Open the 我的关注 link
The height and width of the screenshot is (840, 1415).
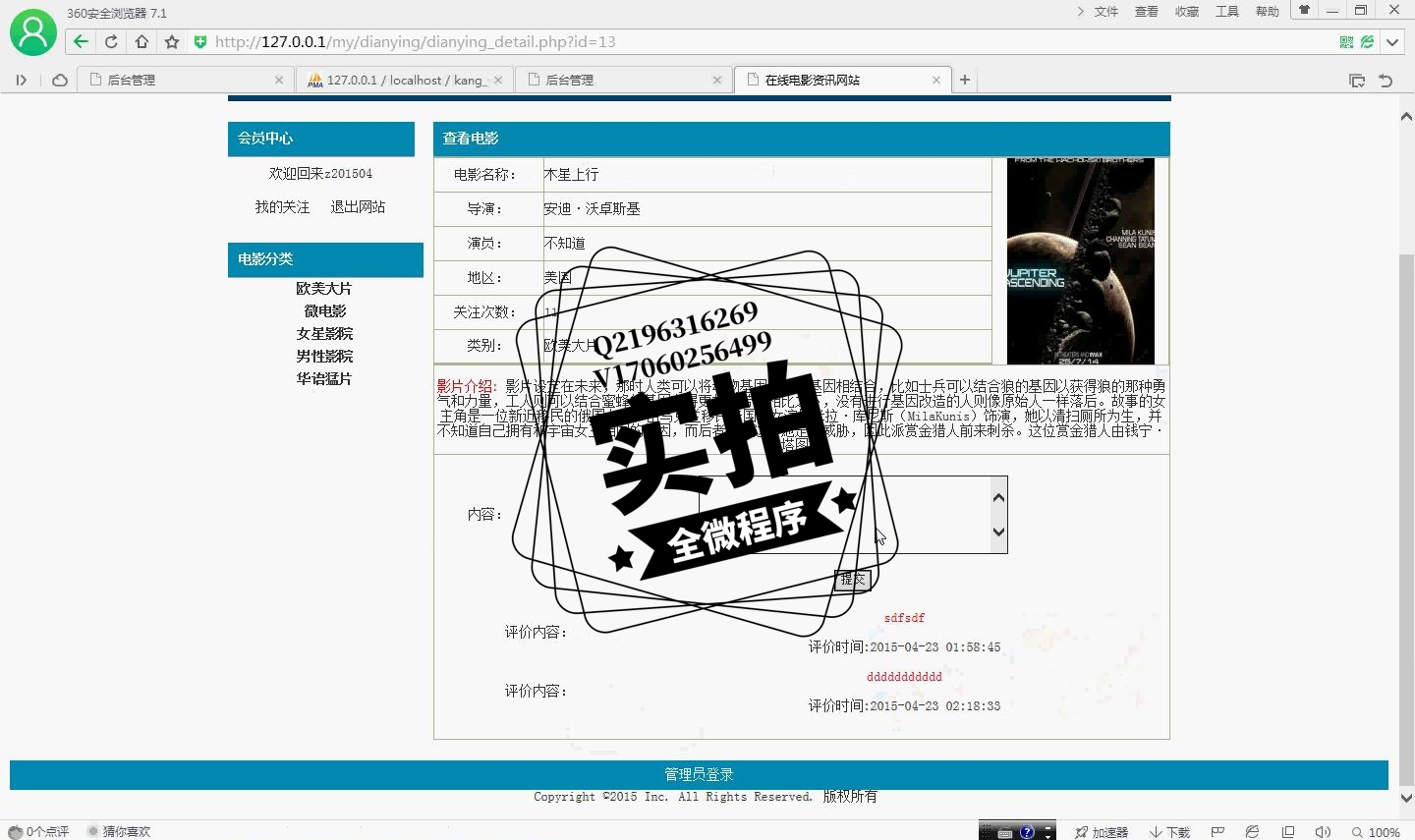(282, 206)
